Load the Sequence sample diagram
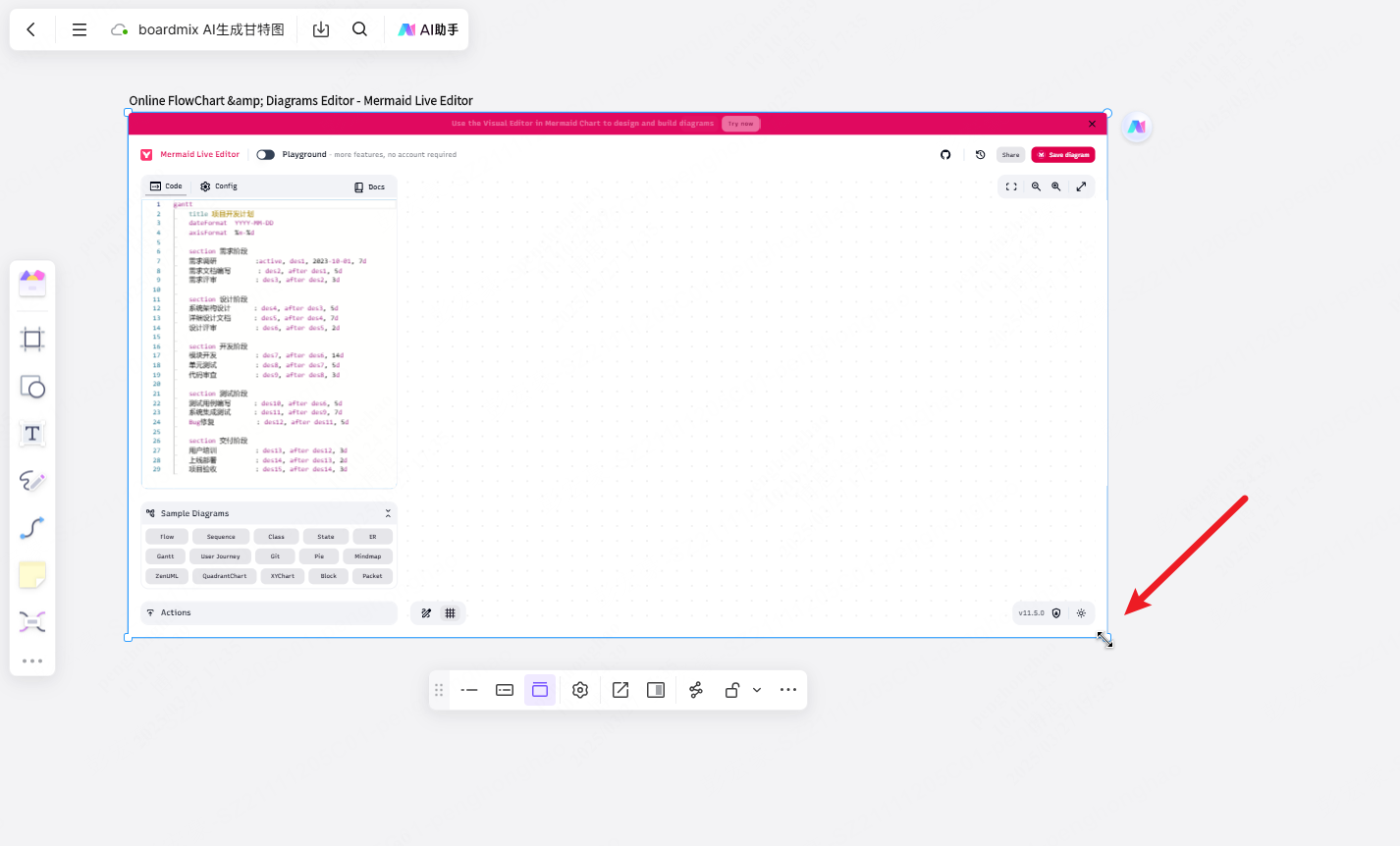Screen dimensions: 1400x846 [221, 537]
